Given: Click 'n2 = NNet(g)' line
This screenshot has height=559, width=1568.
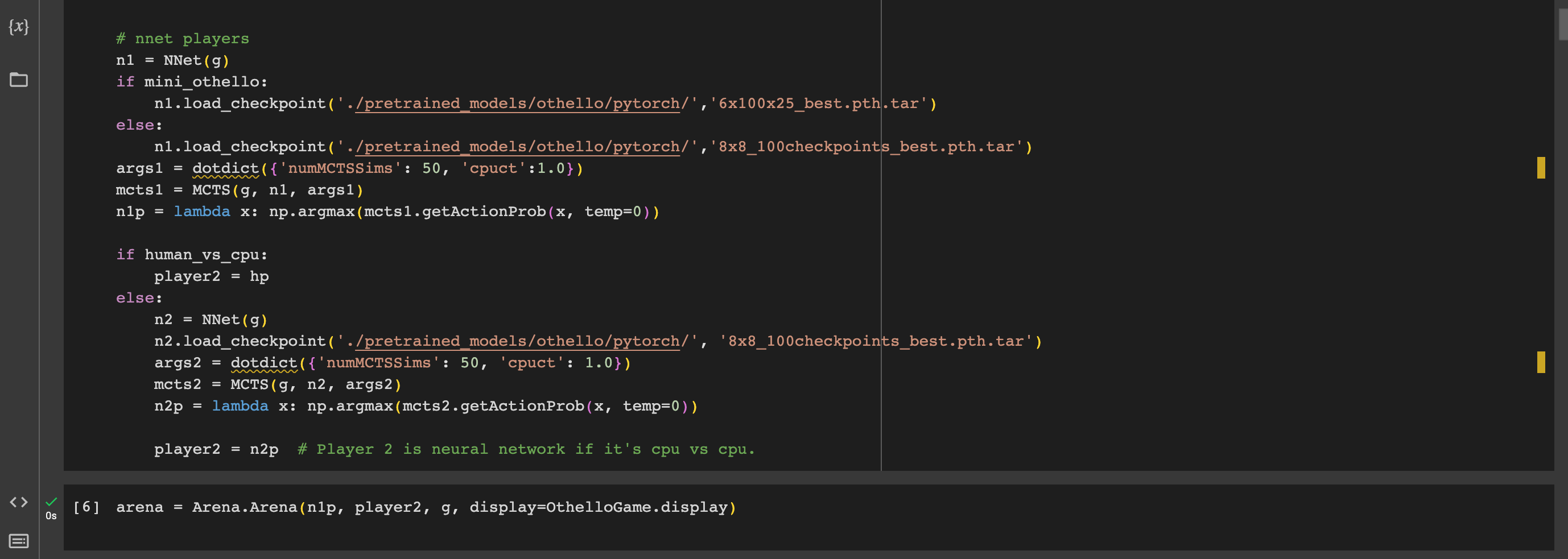Looking at the screenshot, I should pyautogui.click(x=211, y=320).
